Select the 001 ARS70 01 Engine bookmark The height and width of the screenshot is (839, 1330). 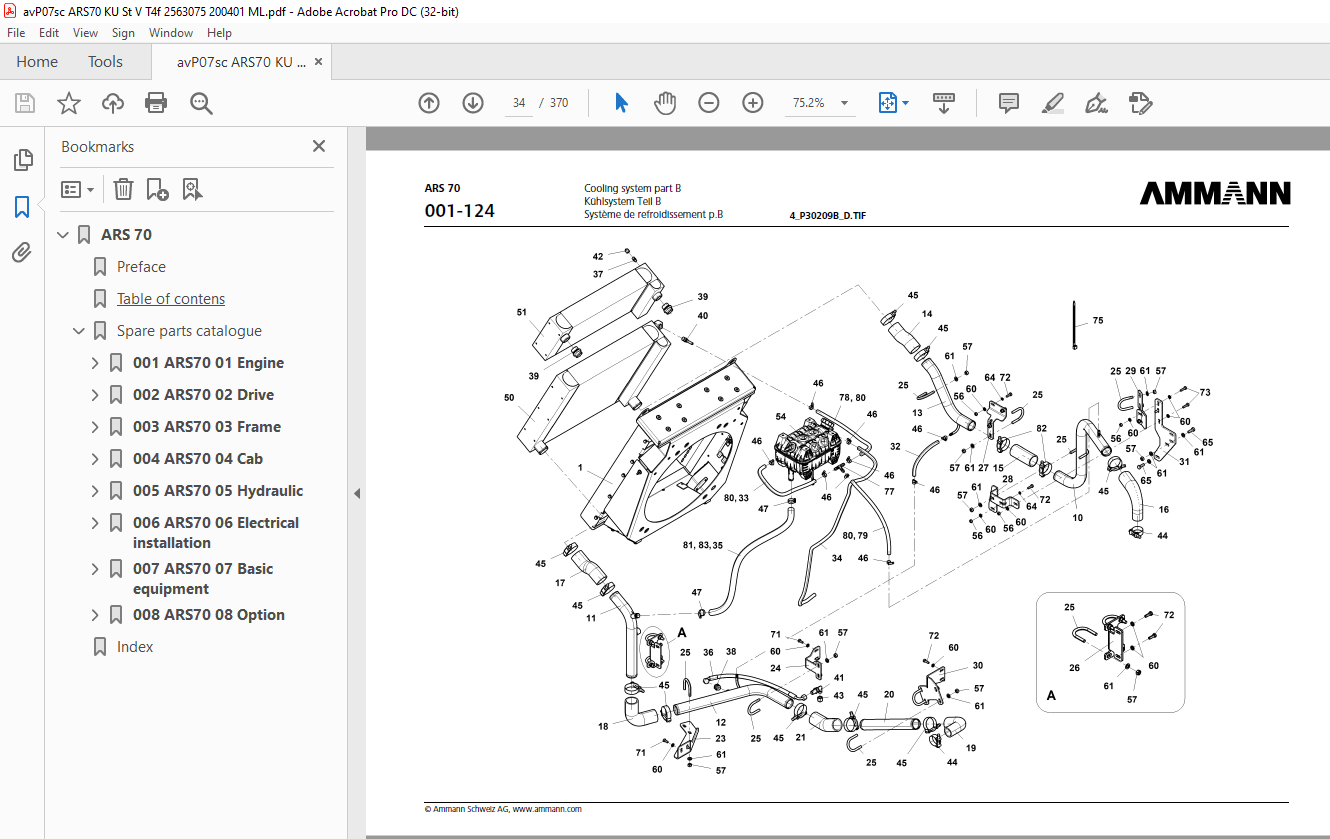208,363
